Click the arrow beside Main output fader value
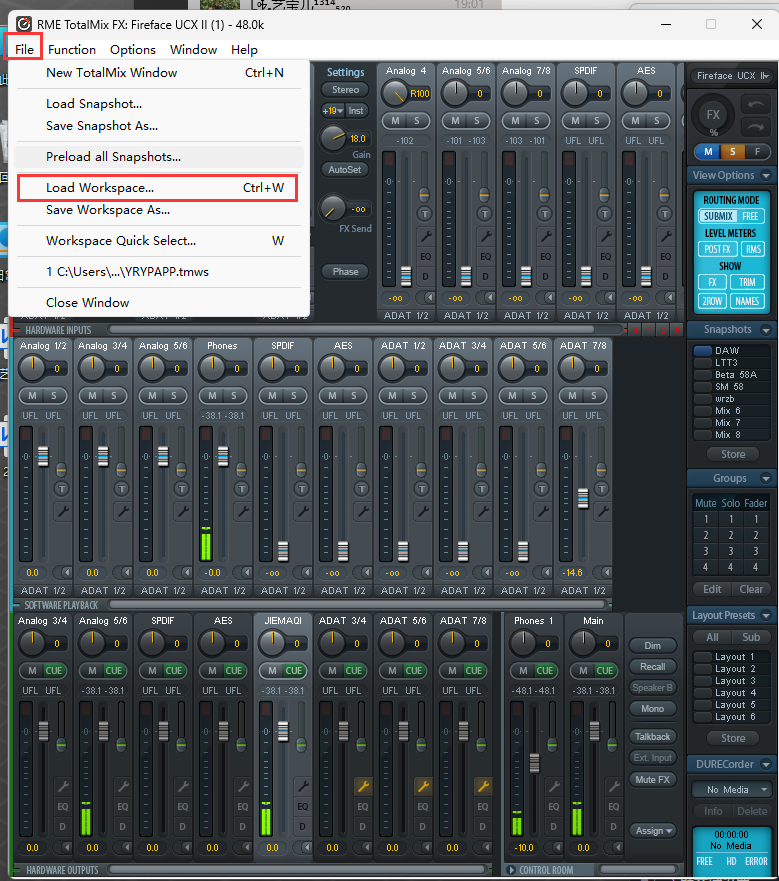Screen dimensions: 779x881 click(x=618, y=847)
